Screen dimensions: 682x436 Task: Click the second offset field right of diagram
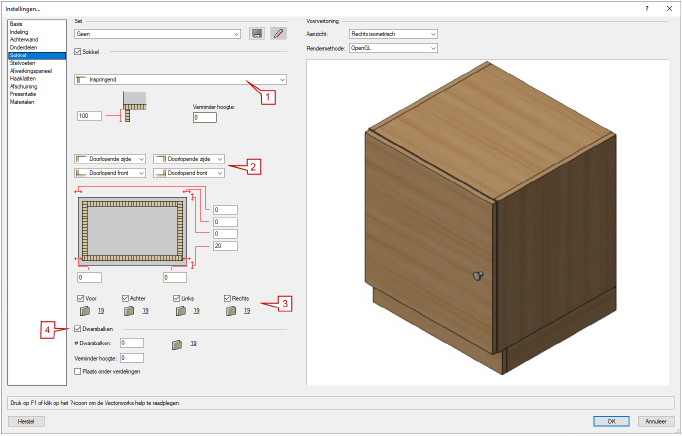coord(225,222)
